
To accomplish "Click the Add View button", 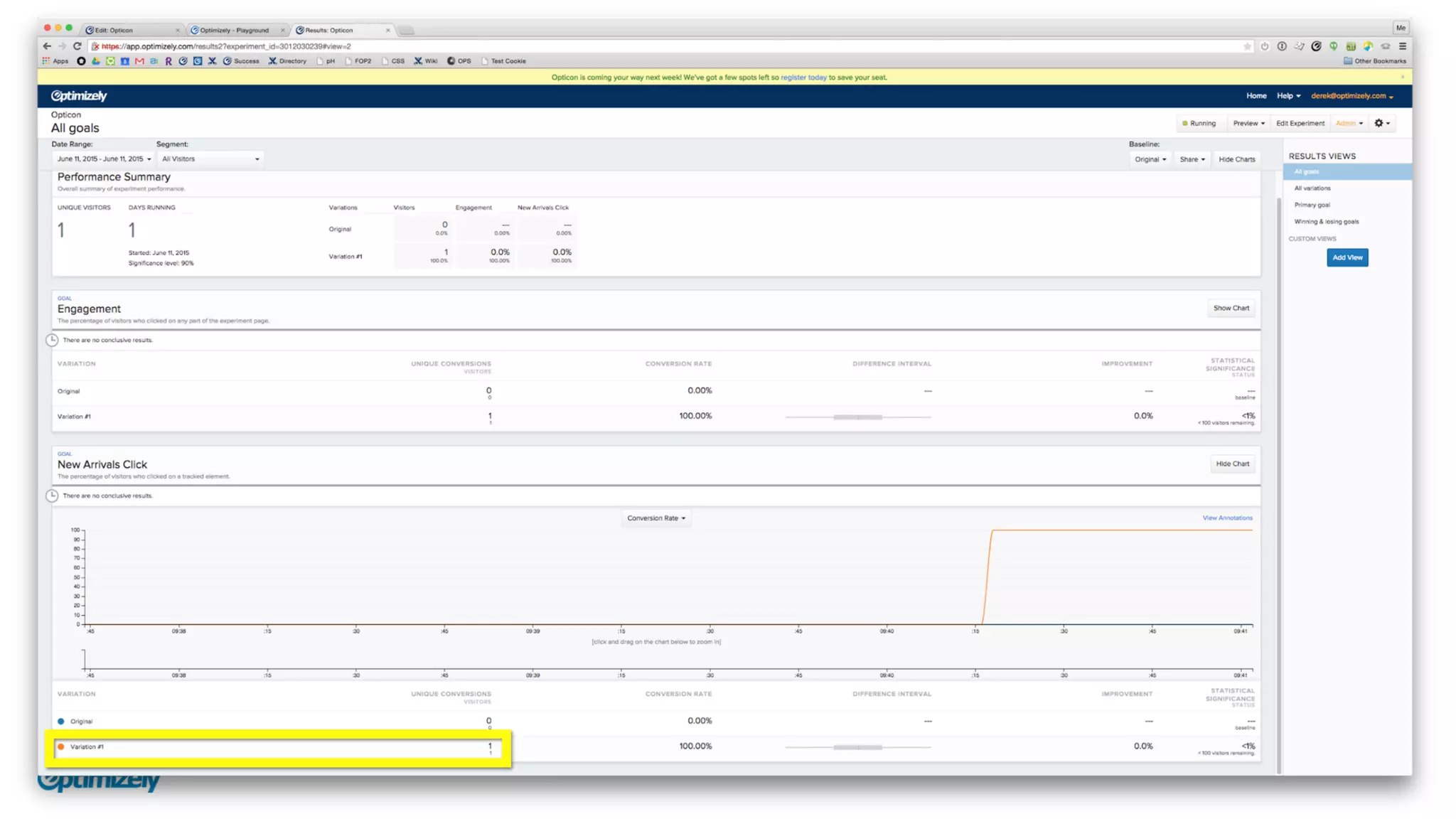I will point(1347,257).
